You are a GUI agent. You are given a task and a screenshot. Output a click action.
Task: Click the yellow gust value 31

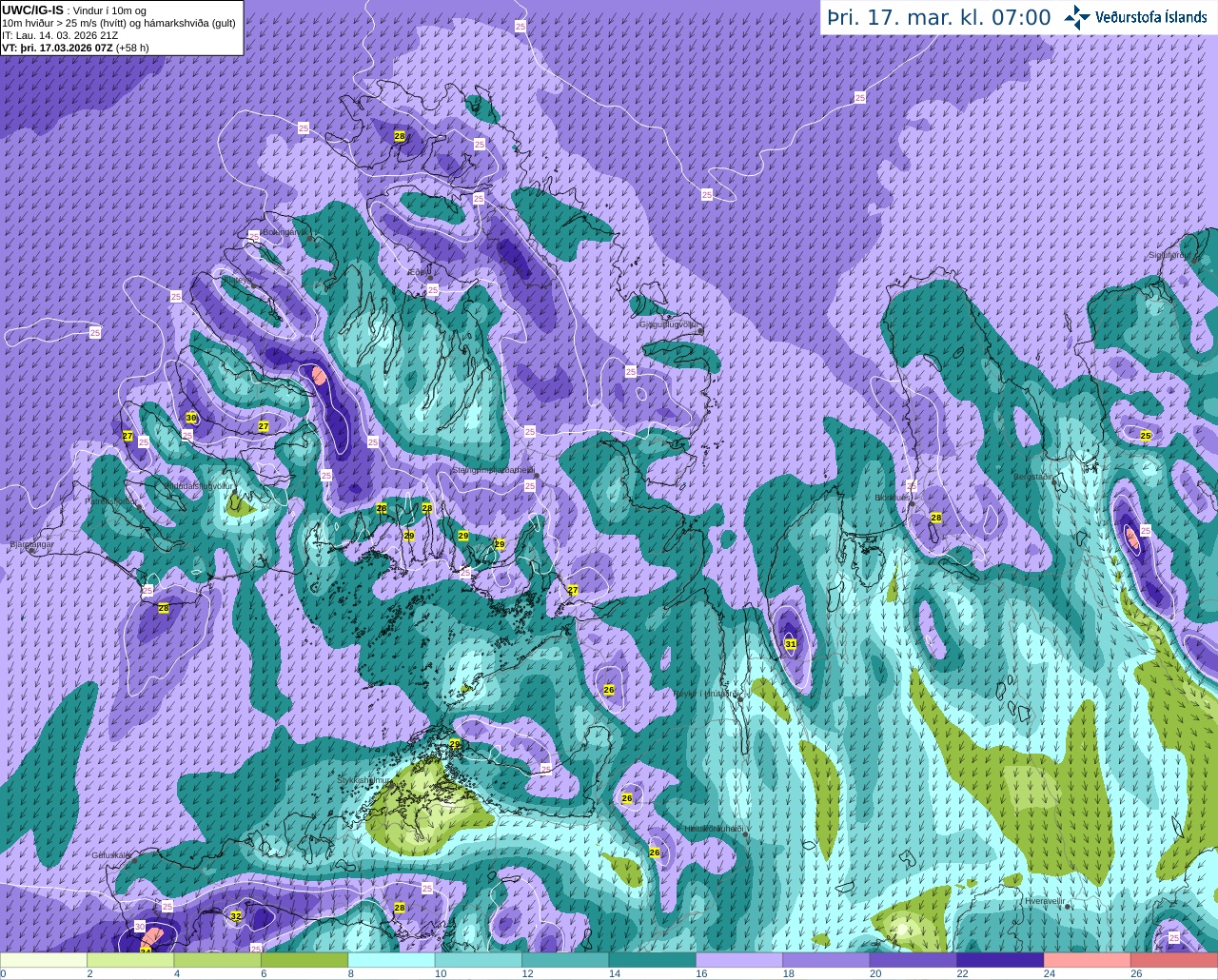pyautogui.click(x=791, y=644)
